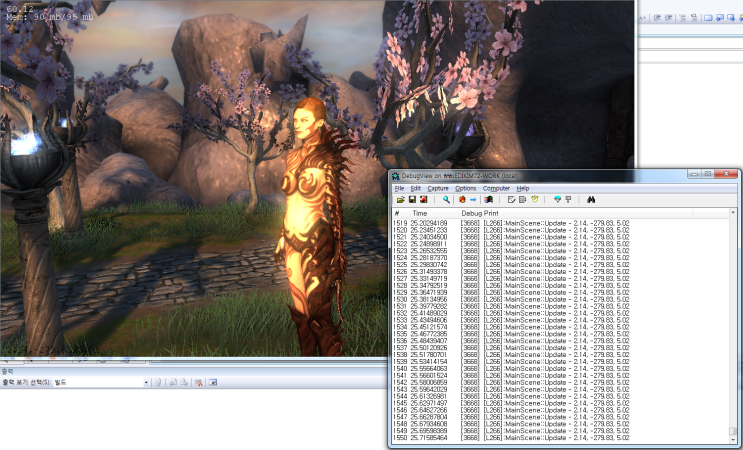Click the Previous bookmark icon
This screenshot has height=450, width=743.
(x=720, y=18)
